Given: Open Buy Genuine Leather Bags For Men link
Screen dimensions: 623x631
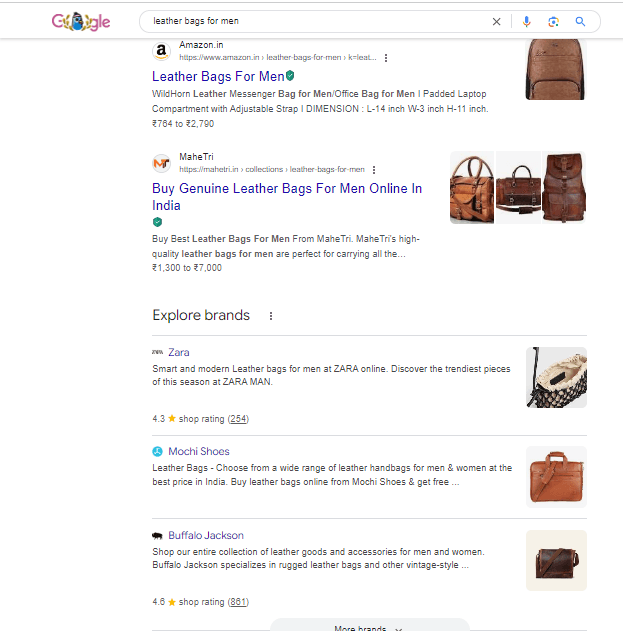Looking at the screenshot, I should 287,197.
